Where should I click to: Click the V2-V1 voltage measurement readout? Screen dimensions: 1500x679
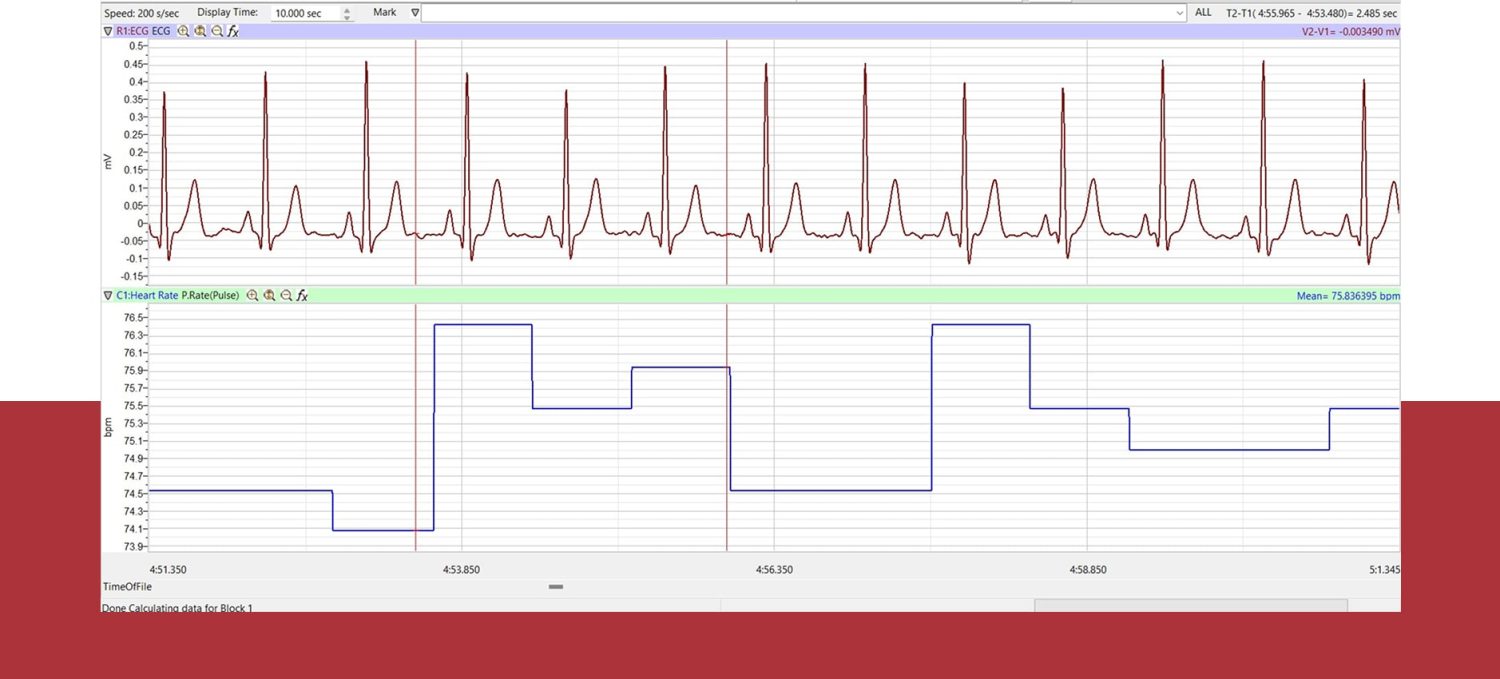[x=1349, y=31]
